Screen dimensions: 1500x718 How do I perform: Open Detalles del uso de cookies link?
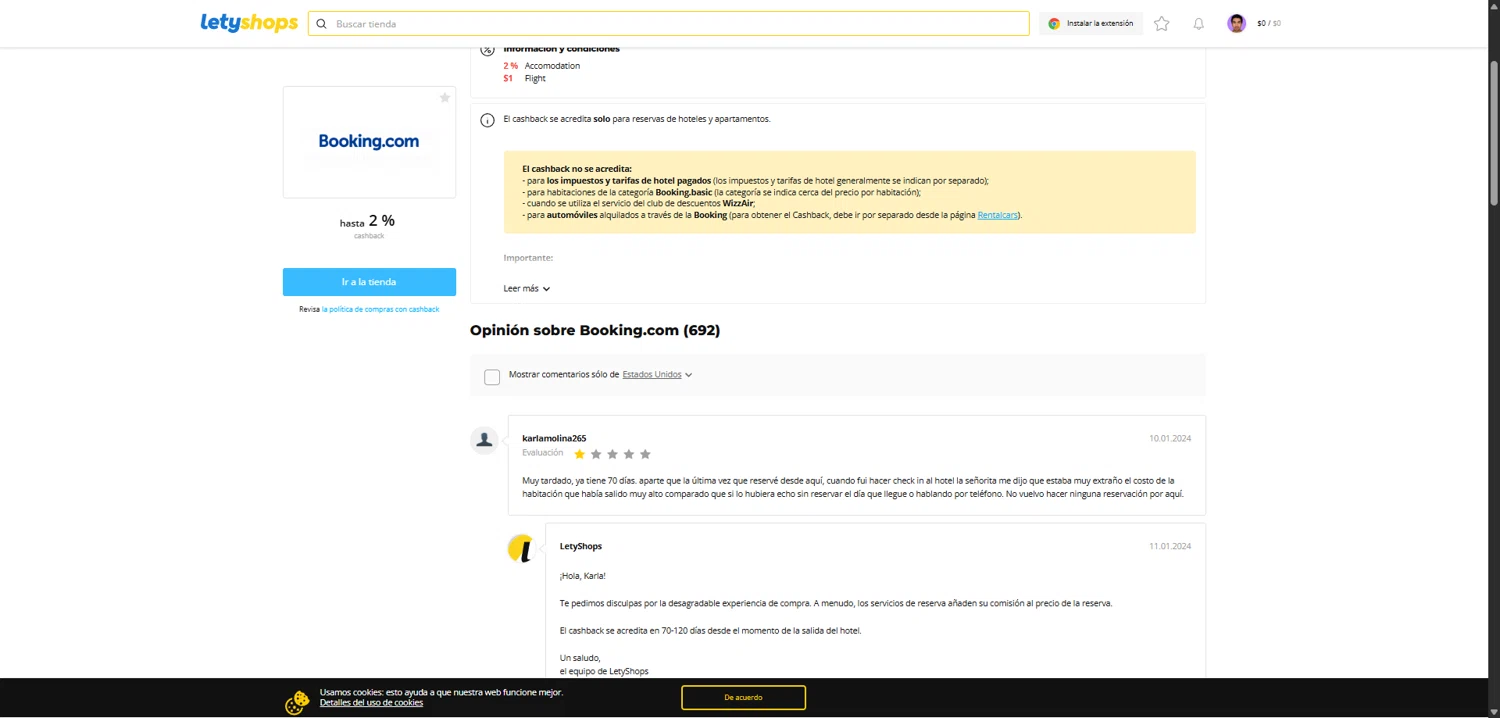click(x=371, y=703)
